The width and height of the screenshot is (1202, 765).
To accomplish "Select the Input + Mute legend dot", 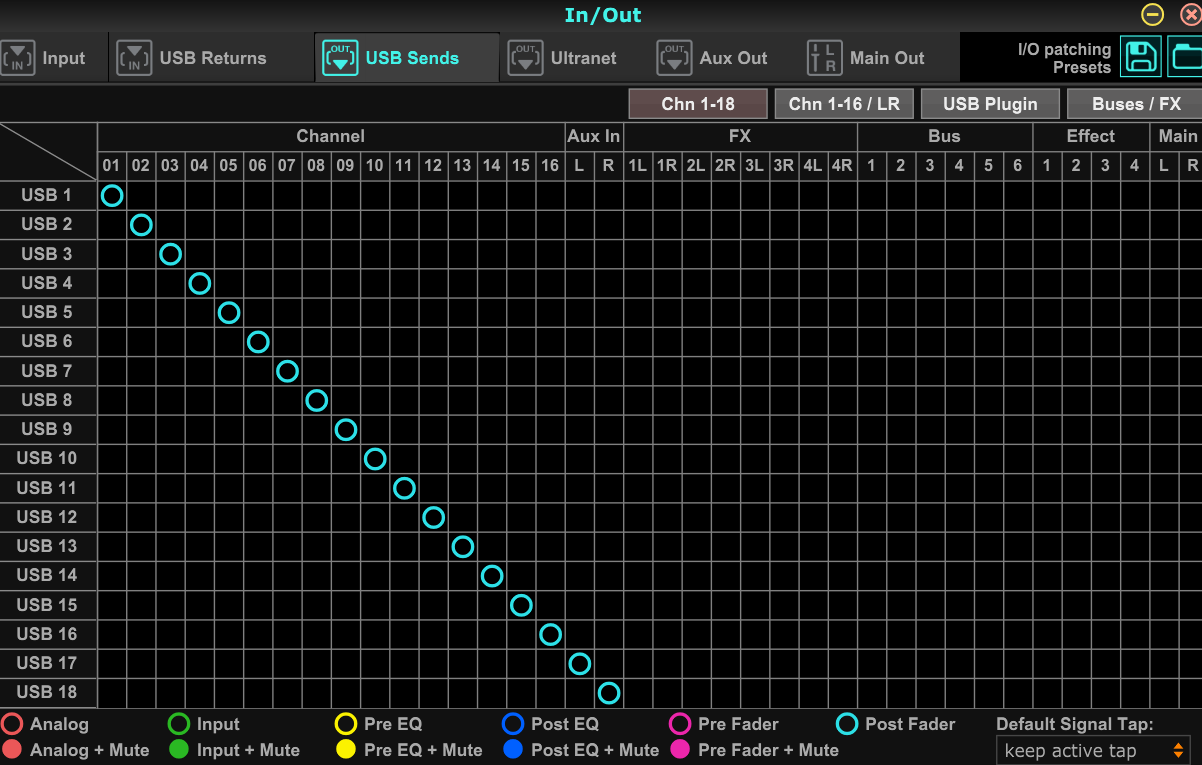I will (x=179, y=750).
